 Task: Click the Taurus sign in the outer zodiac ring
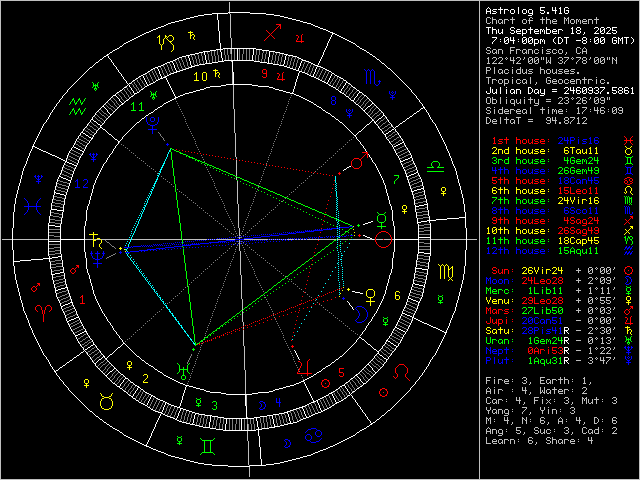[x=107, y=402]
